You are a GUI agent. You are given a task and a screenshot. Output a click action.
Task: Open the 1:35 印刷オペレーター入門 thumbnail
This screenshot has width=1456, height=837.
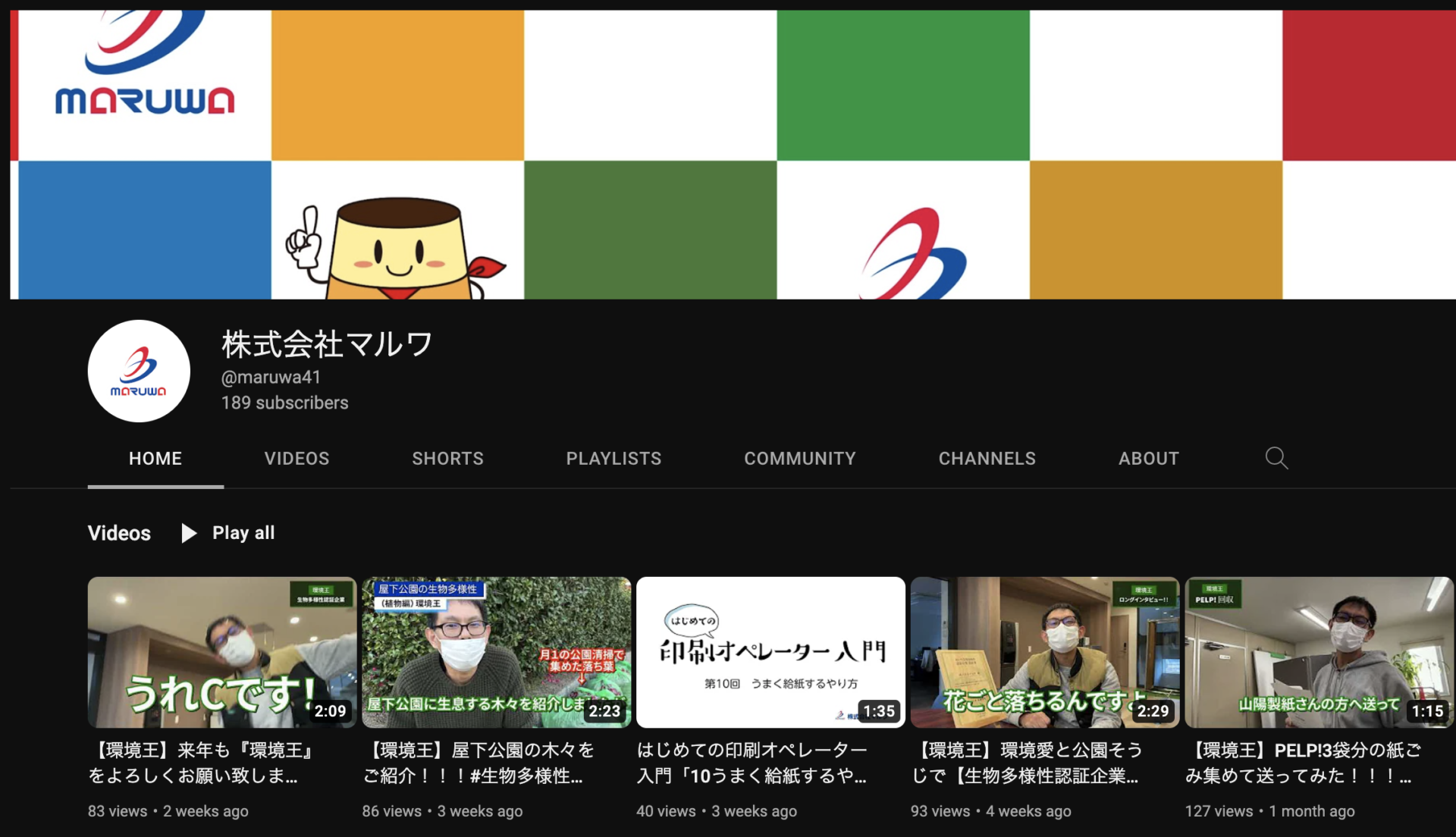pos(770,652)
